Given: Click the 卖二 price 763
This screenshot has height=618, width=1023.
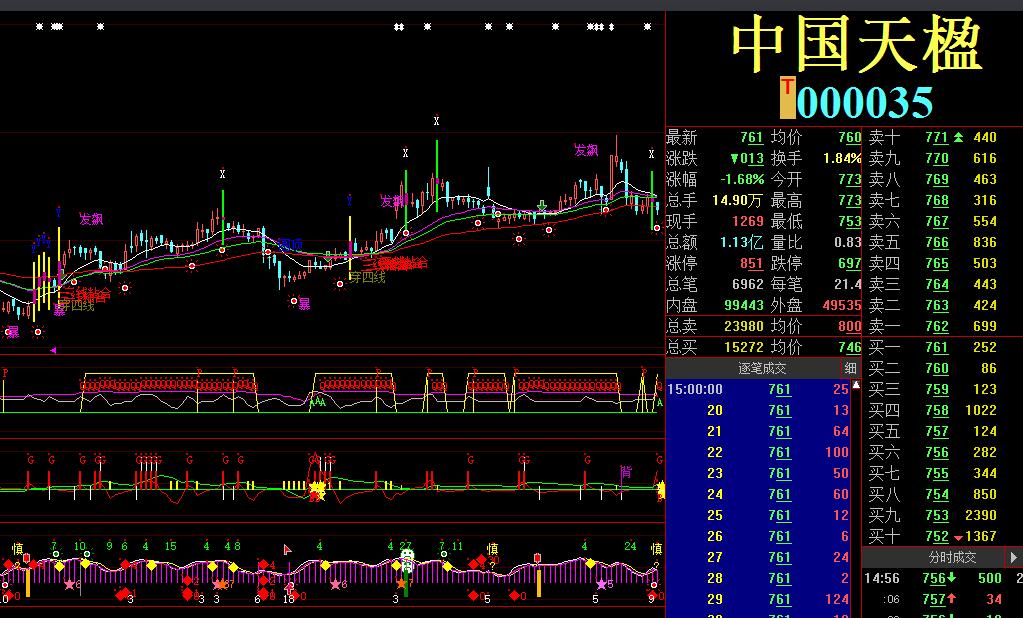Looking at the screenshot, I should click(937, 305).
